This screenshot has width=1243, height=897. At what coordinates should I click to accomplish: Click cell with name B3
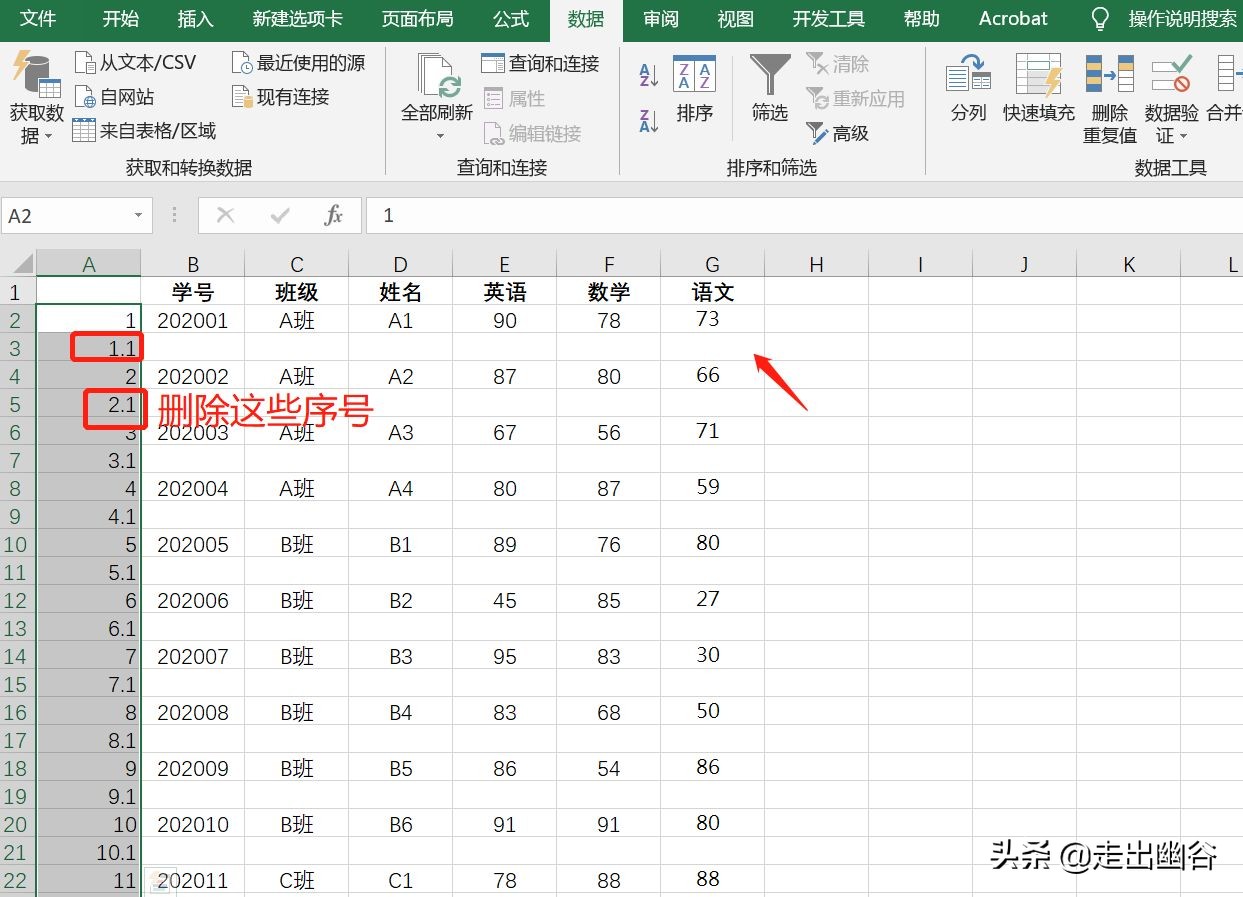(x=401, y=656)
